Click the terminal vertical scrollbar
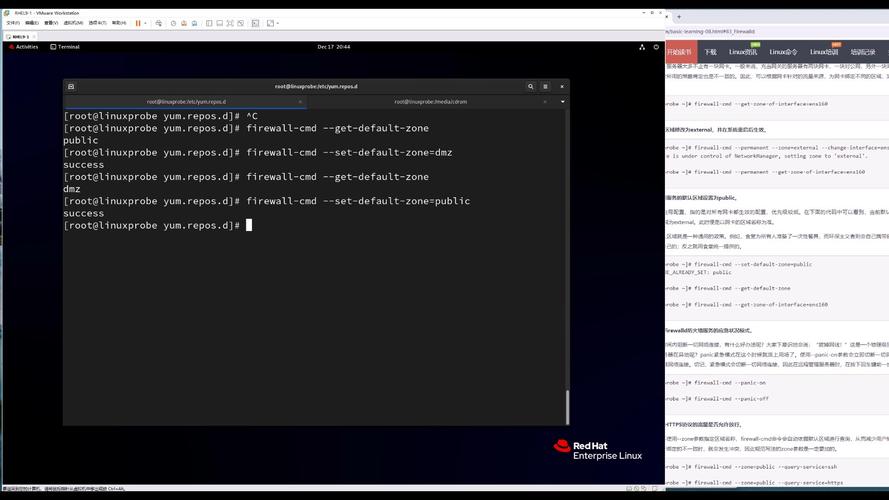The image size is (889, 500). coord(566,405)
